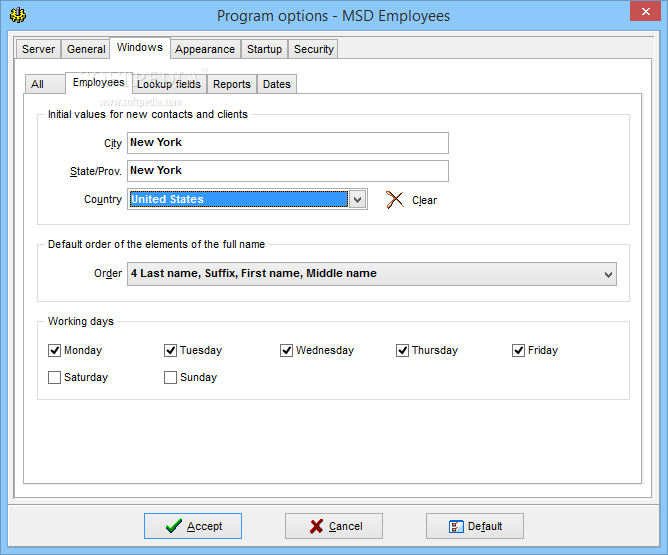Select the Windows tab

coord(140,47)
